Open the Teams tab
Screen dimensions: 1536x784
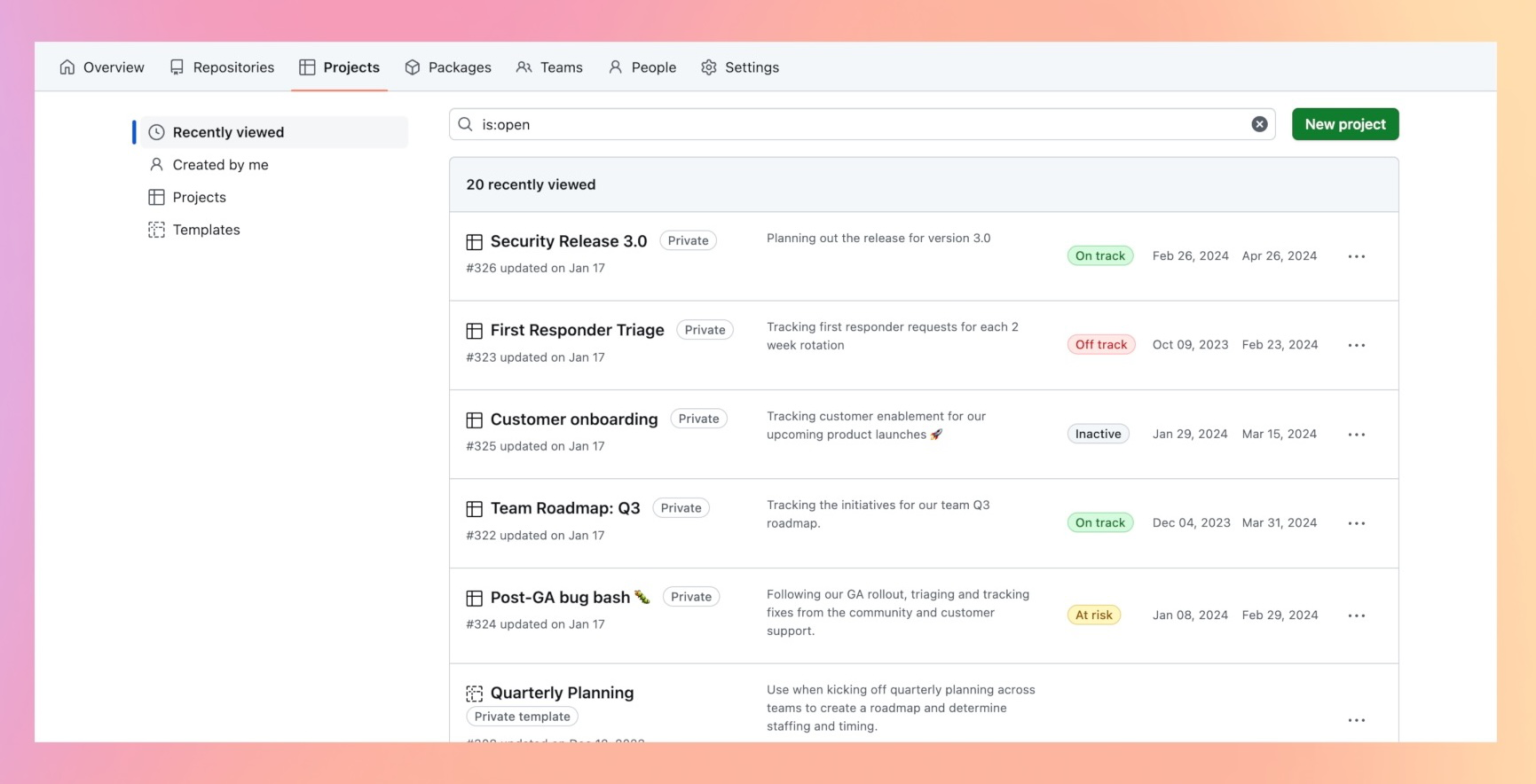pyautogui.click(x=550, y=67)
